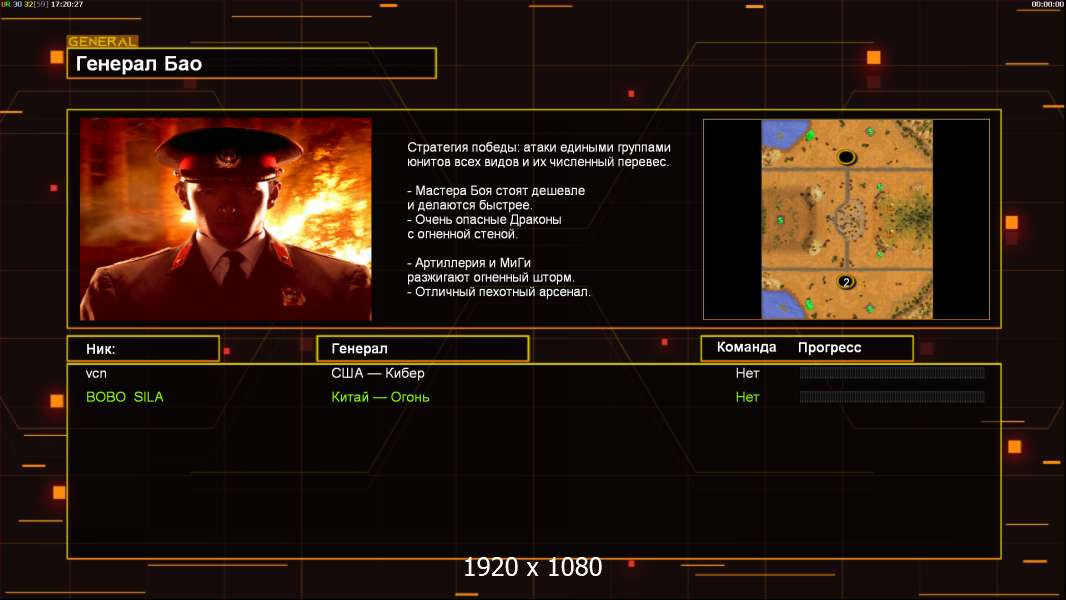Image resolution: width=1066 pixels, height=600 pixels.
Task: Click loading progress bar for BOBO SILA
Action: [892, 396]
